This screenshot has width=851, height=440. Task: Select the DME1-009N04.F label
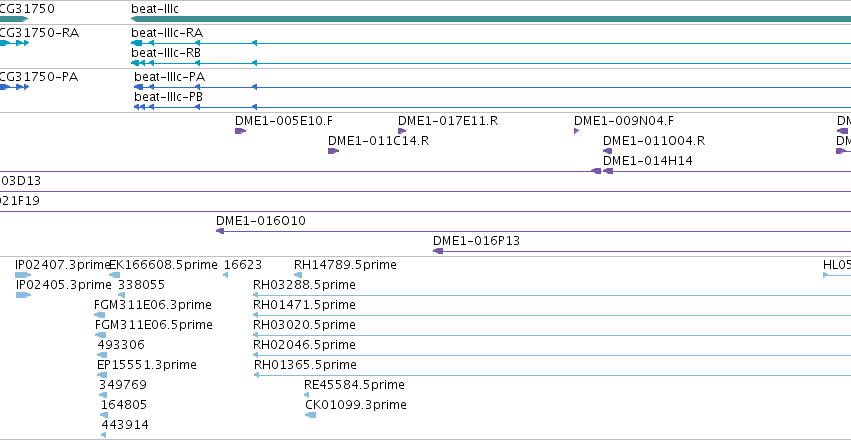[624, 121]
